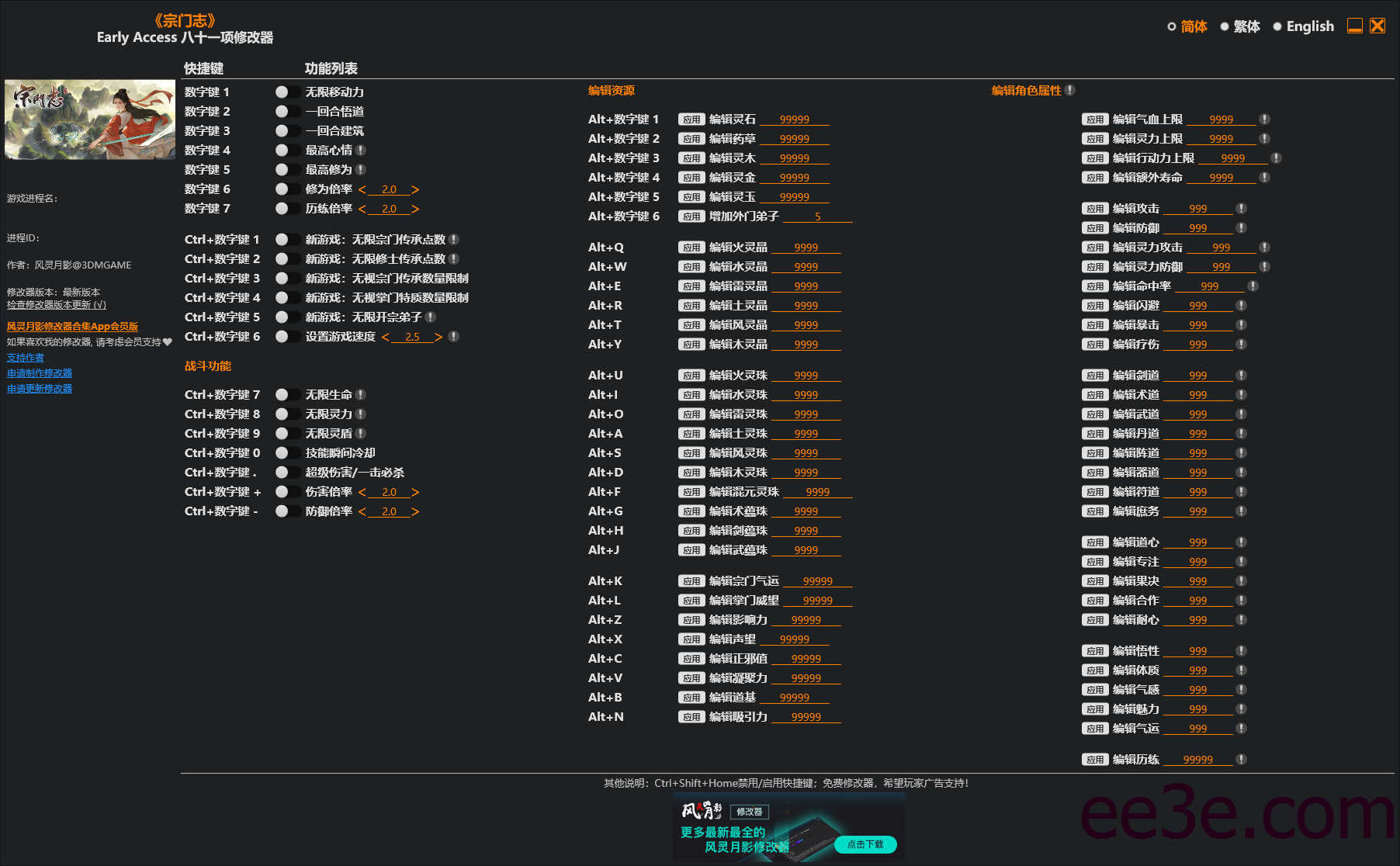Click the 增加外门弟子 value field
Image resolution: width=1400 pixels, height=866 pixels.
[818, 216]
